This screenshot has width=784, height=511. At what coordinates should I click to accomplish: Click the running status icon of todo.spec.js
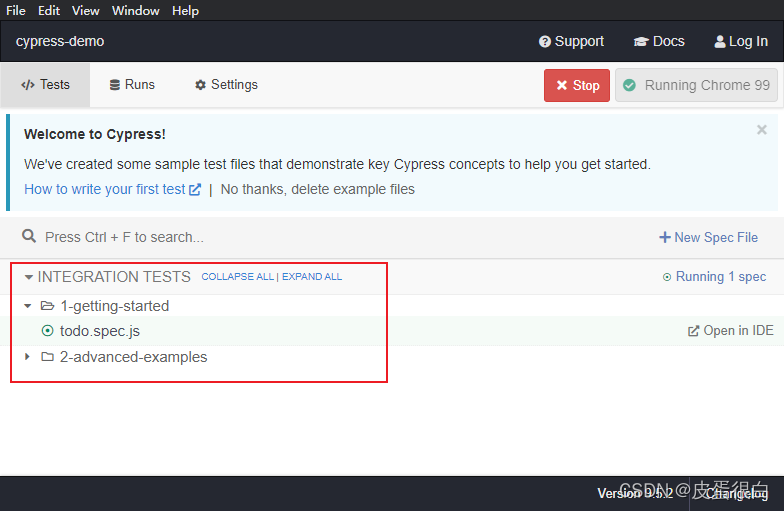coord(47,330)
